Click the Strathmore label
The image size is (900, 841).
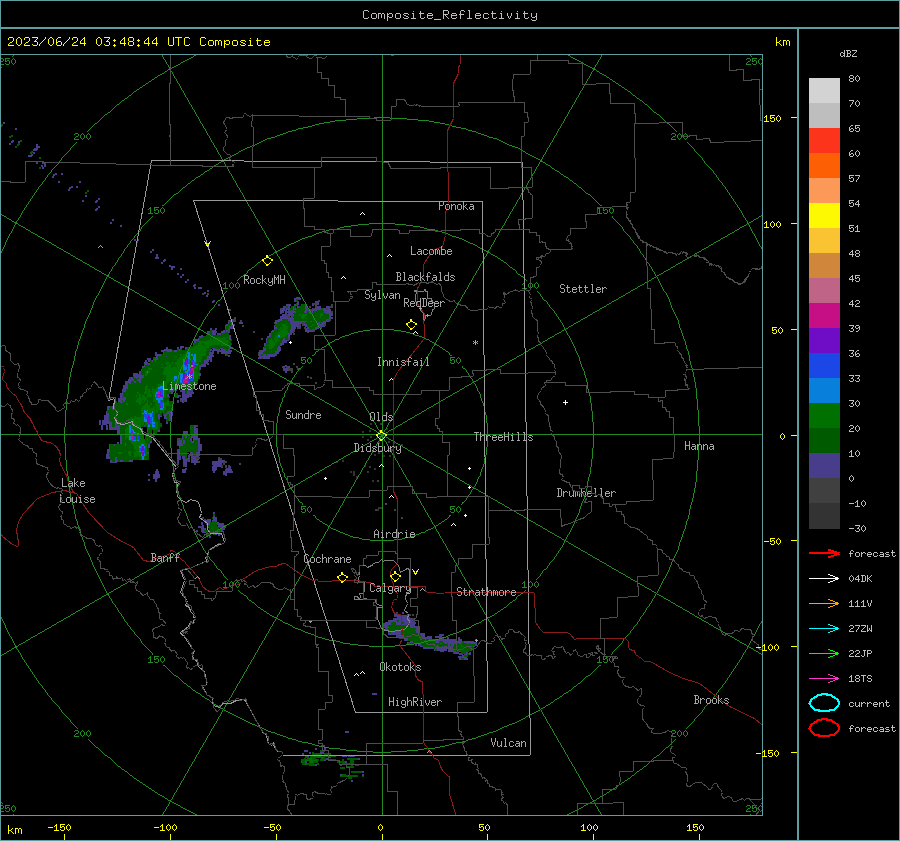(486, 592)
